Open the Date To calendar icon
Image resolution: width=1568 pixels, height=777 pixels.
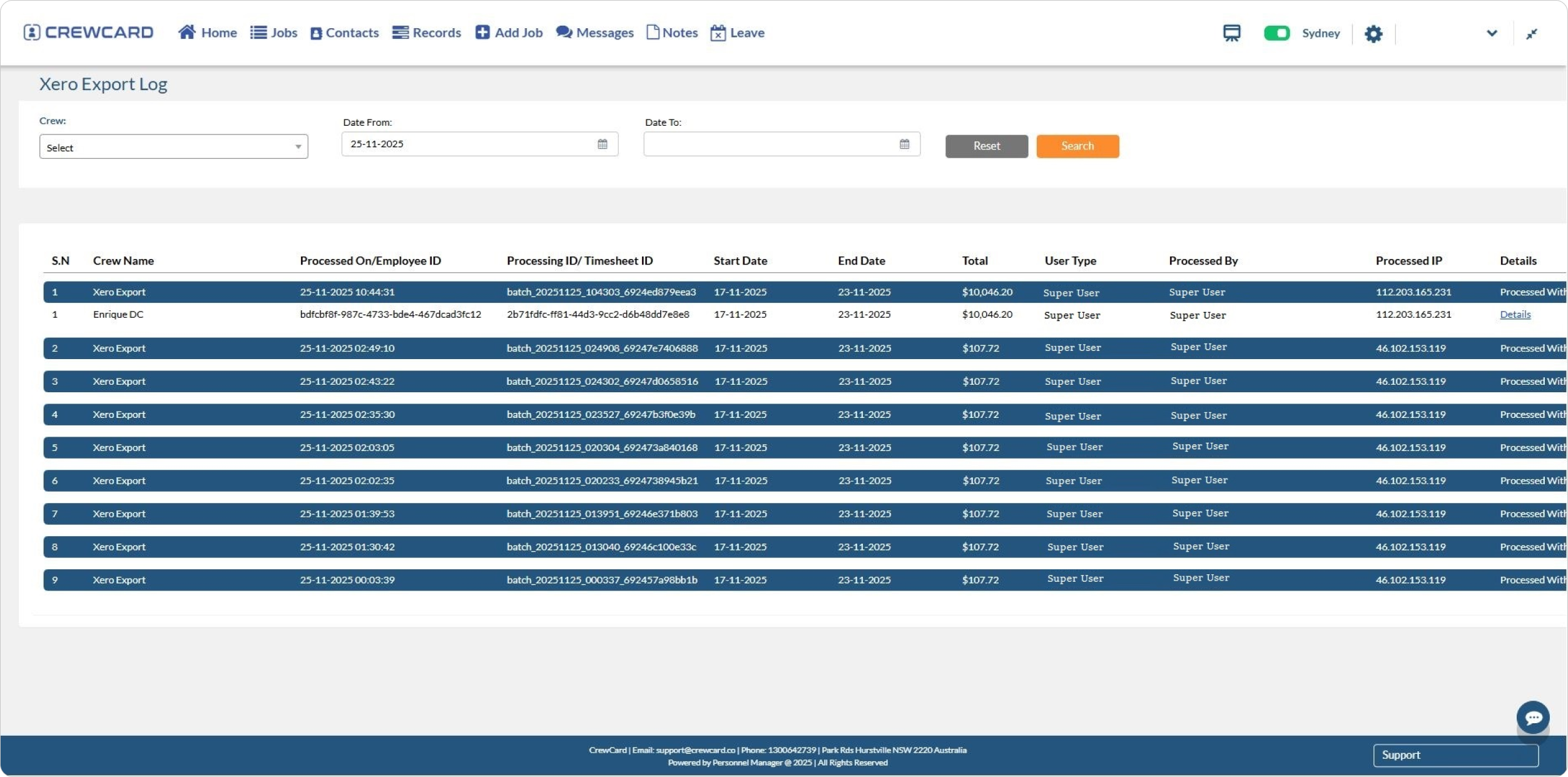coord(904,144)
